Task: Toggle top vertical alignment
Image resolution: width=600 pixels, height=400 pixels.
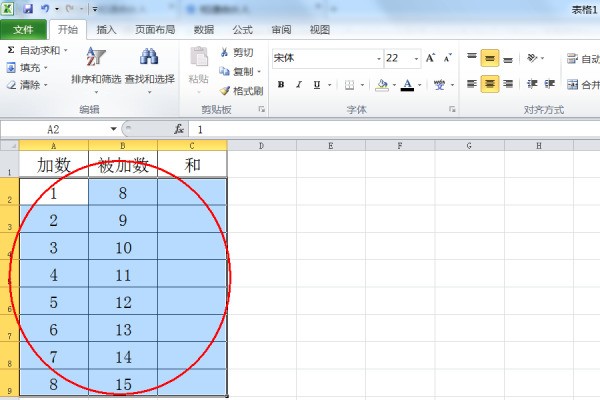Action: tap(472, 58)
